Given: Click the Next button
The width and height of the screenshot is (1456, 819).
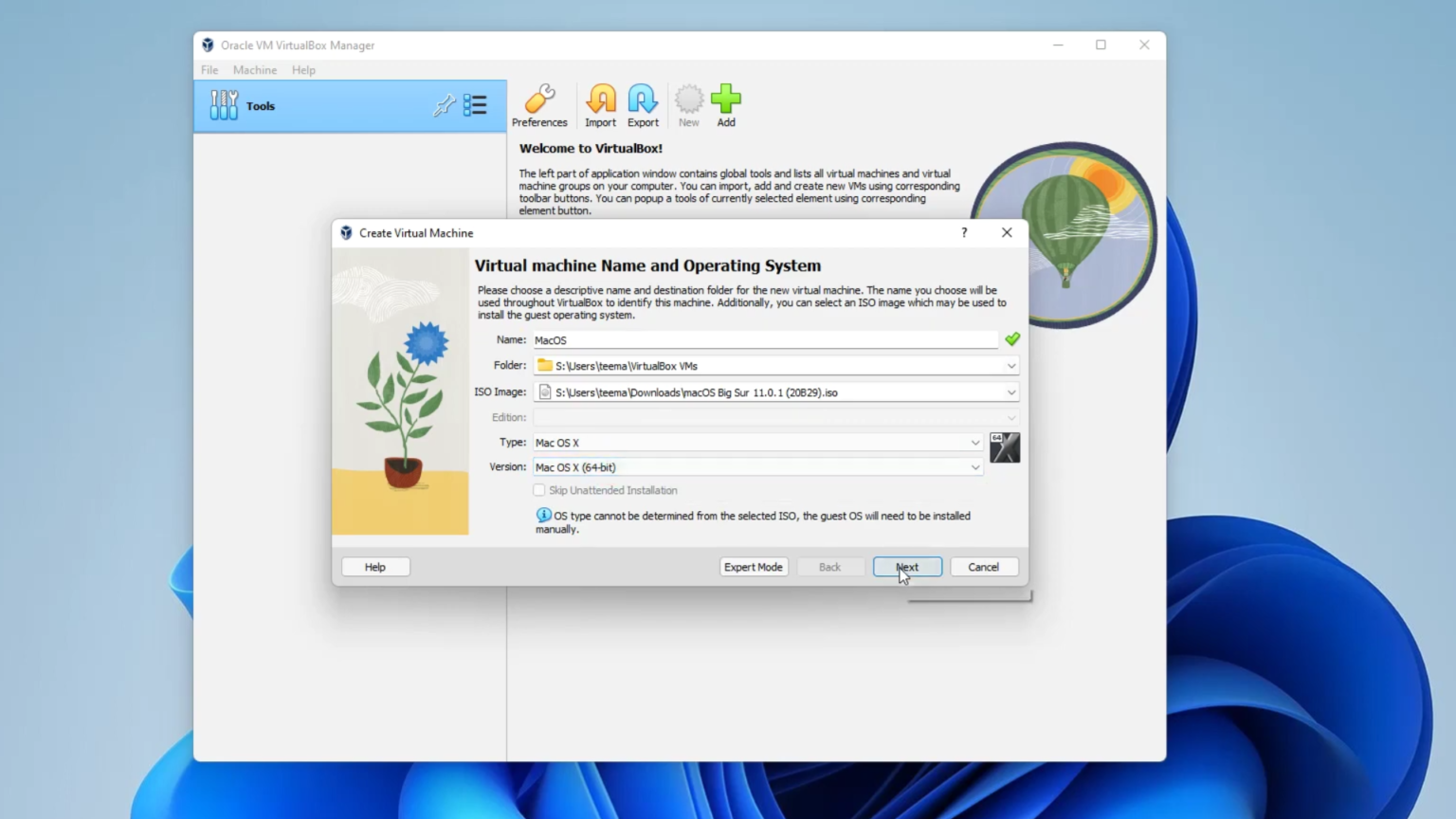Looking at the screenshot, I should [906, 566].
